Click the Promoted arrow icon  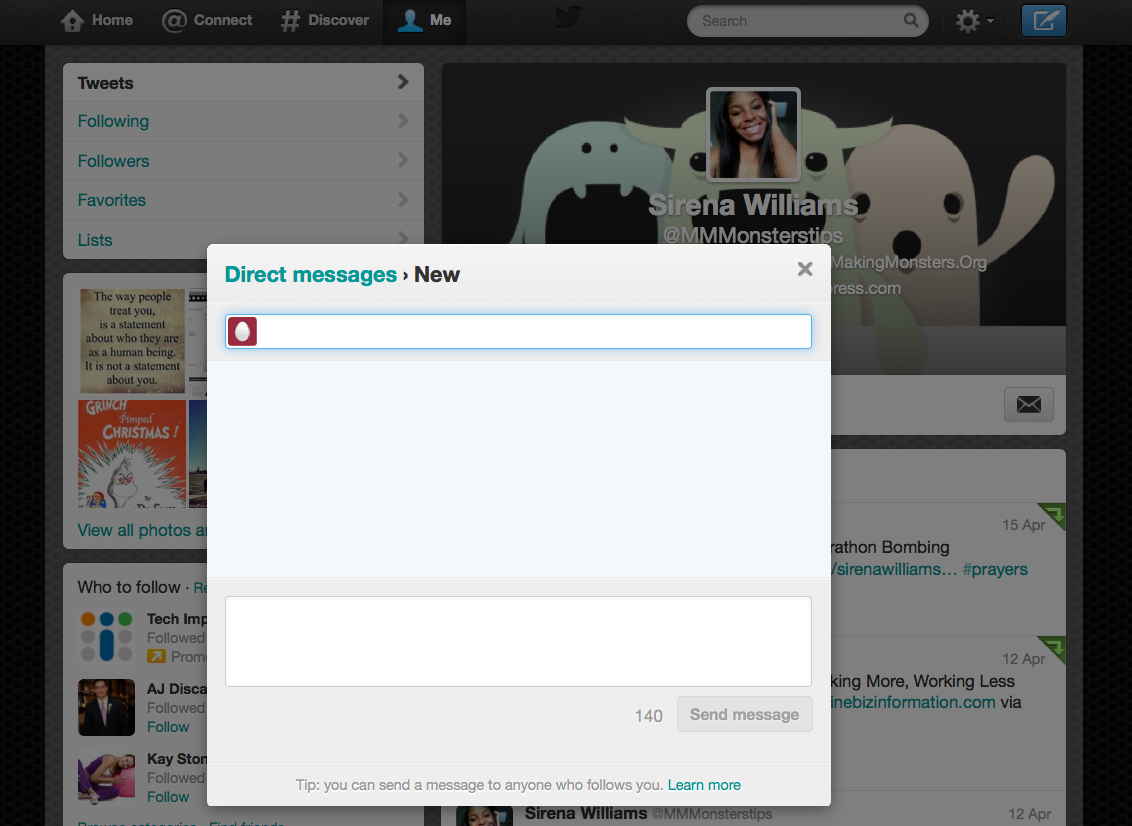[x=156, y=656]
